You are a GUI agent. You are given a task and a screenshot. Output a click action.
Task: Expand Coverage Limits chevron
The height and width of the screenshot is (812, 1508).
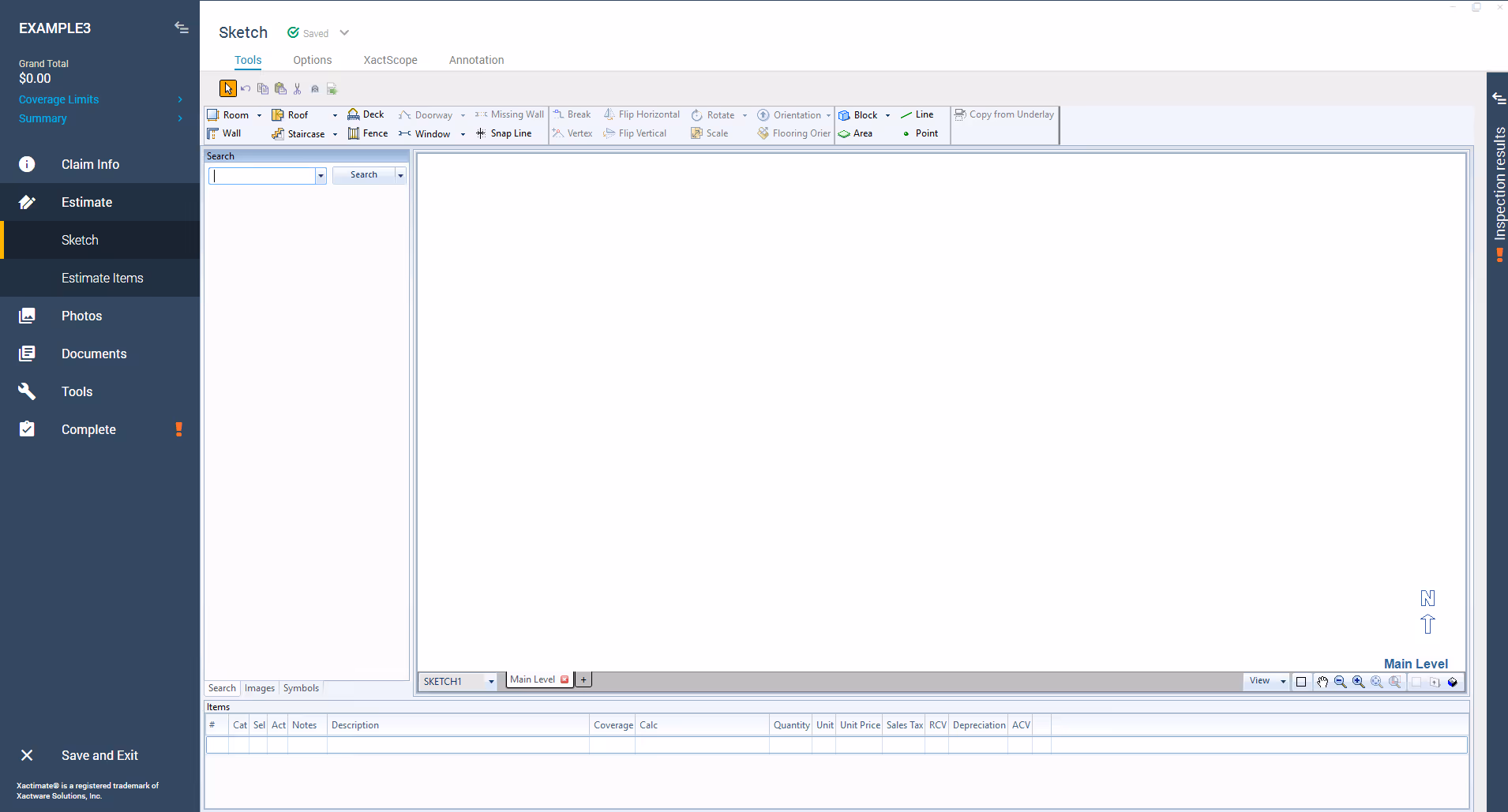(180, 99)
